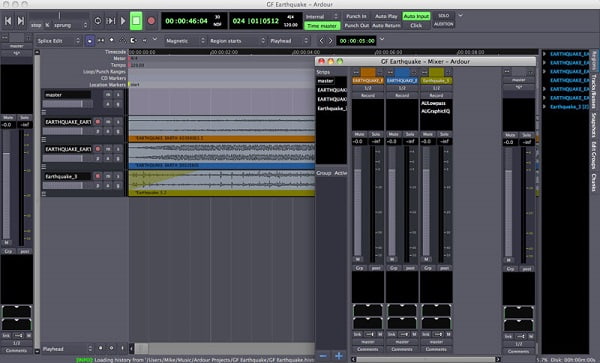This screenshot has height=363, width=600.
Task: Open the Snapshots side tab
Action: [594, 125]
